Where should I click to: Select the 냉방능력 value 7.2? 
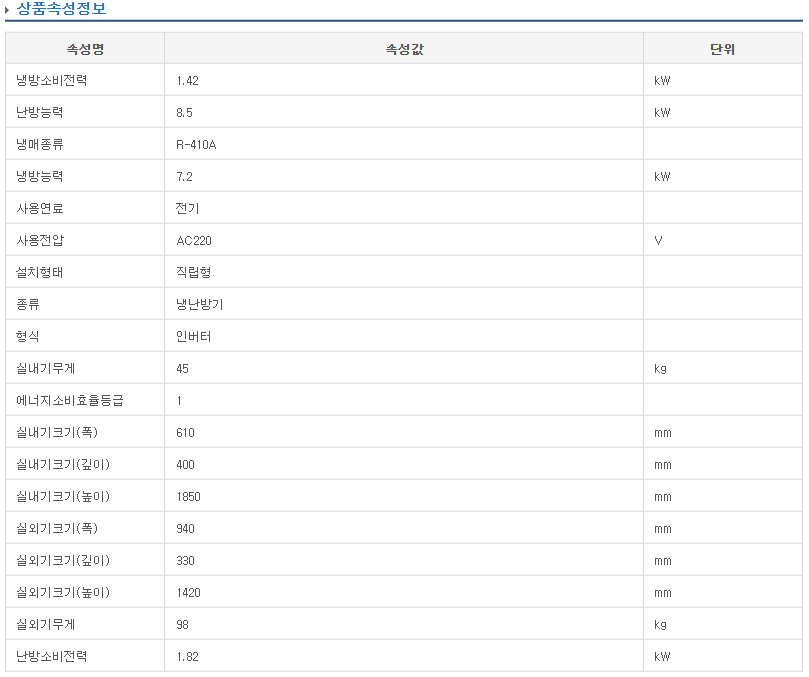pyautogui.click(x=184, y=176)
